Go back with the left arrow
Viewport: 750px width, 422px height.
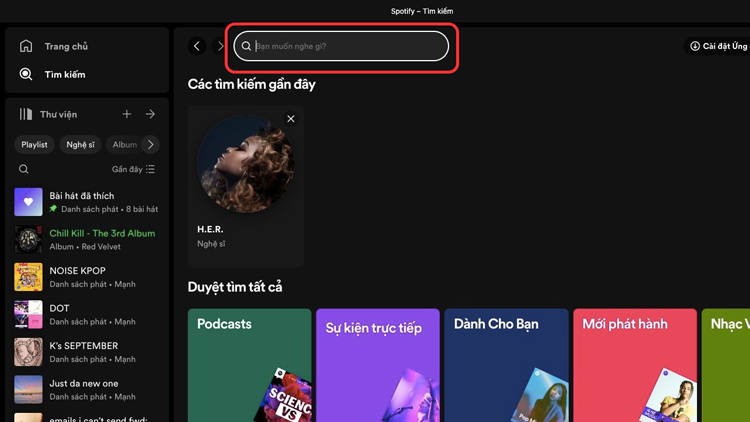pyautogui.click(x=197, y=46)
